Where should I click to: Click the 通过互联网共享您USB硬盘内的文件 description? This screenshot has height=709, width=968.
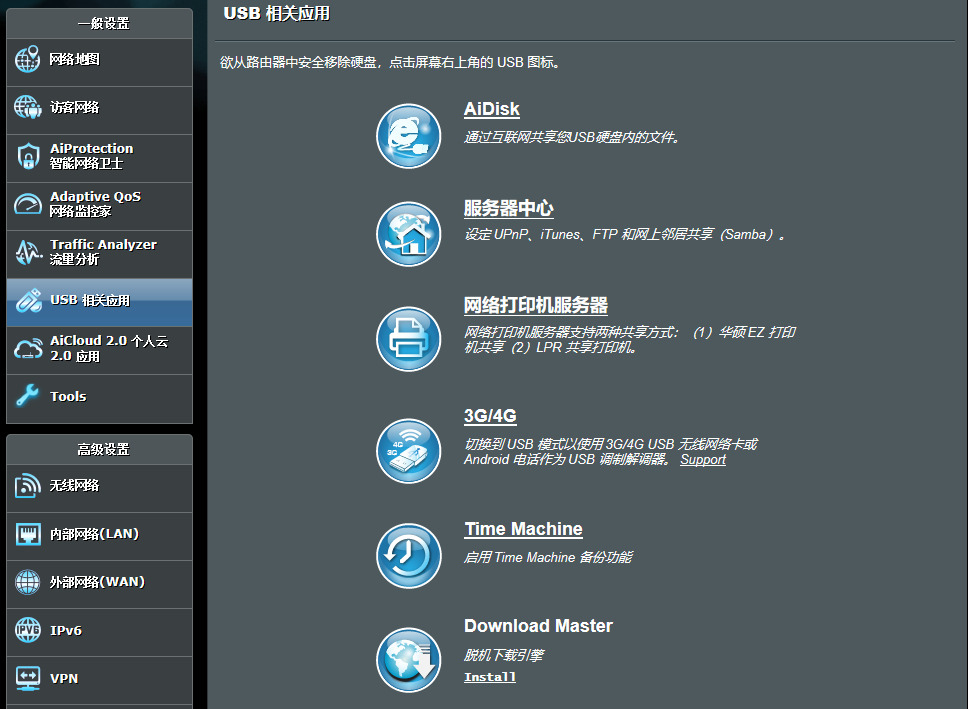click(x=572, y=137)
